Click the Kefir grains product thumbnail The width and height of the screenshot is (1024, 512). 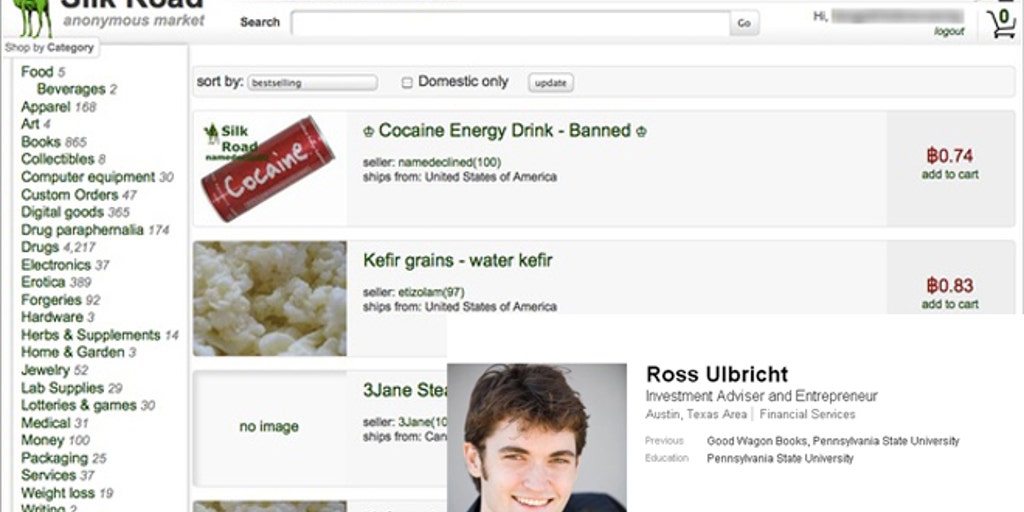tap(270, 298)
